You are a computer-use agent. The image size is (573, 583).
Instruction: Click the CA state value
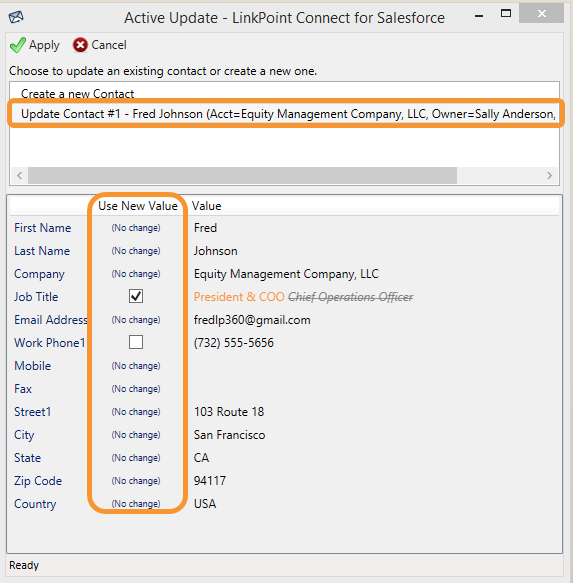point(201,458)
